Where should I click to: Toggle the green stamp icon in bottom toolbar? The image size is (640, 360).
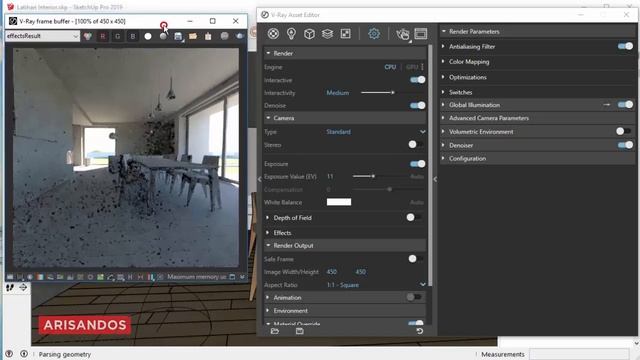coord(100,277)
